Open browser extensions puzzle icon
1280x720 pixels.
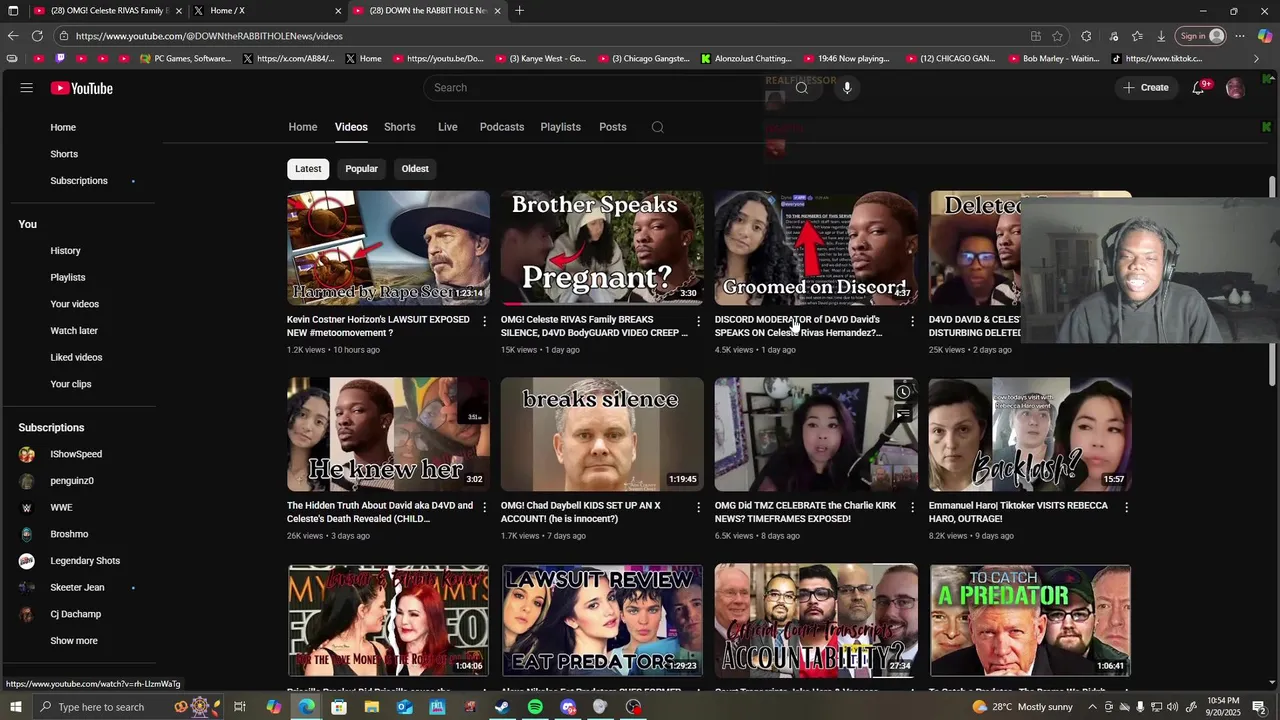1087,36
